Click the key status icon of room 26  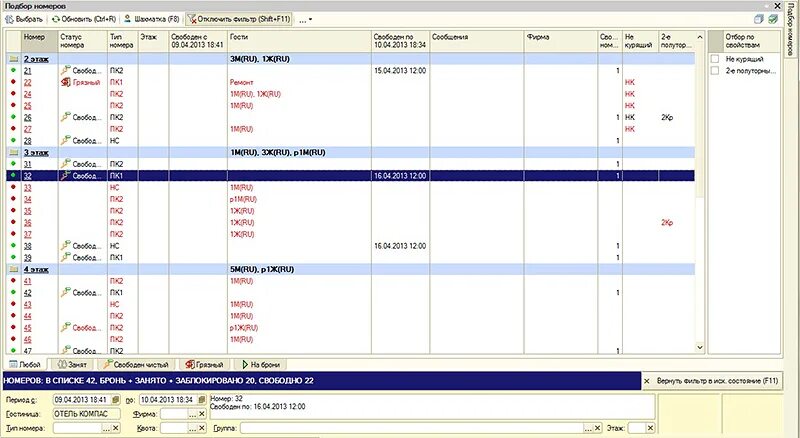point(65,117)
